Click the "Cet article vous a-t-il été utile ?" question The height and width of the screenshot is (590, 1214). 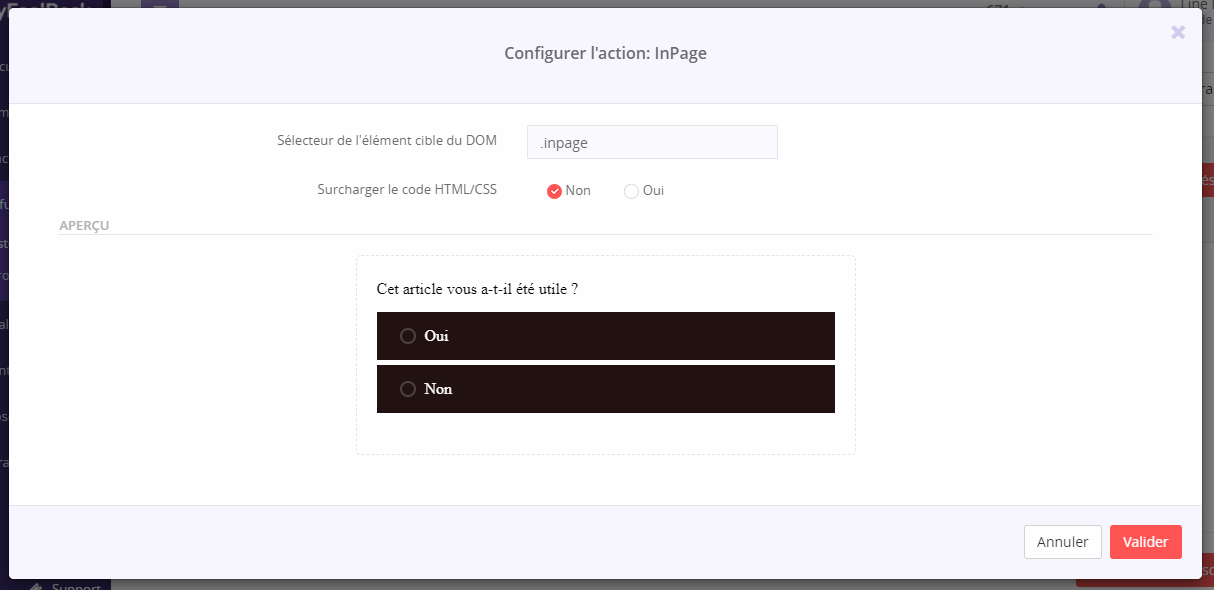477,289
